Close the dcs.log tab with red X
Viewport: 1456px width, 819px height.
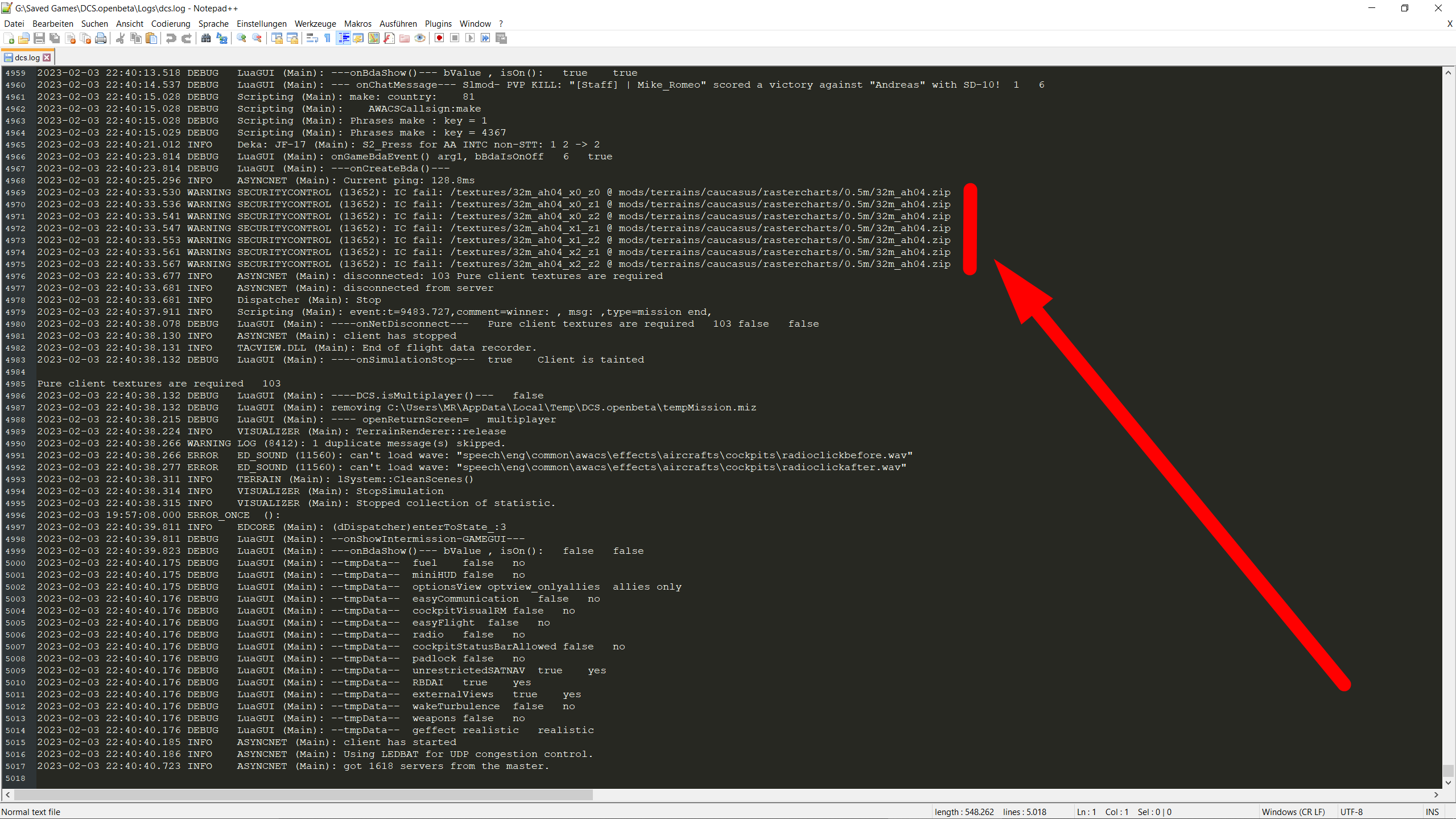(47, 57)
